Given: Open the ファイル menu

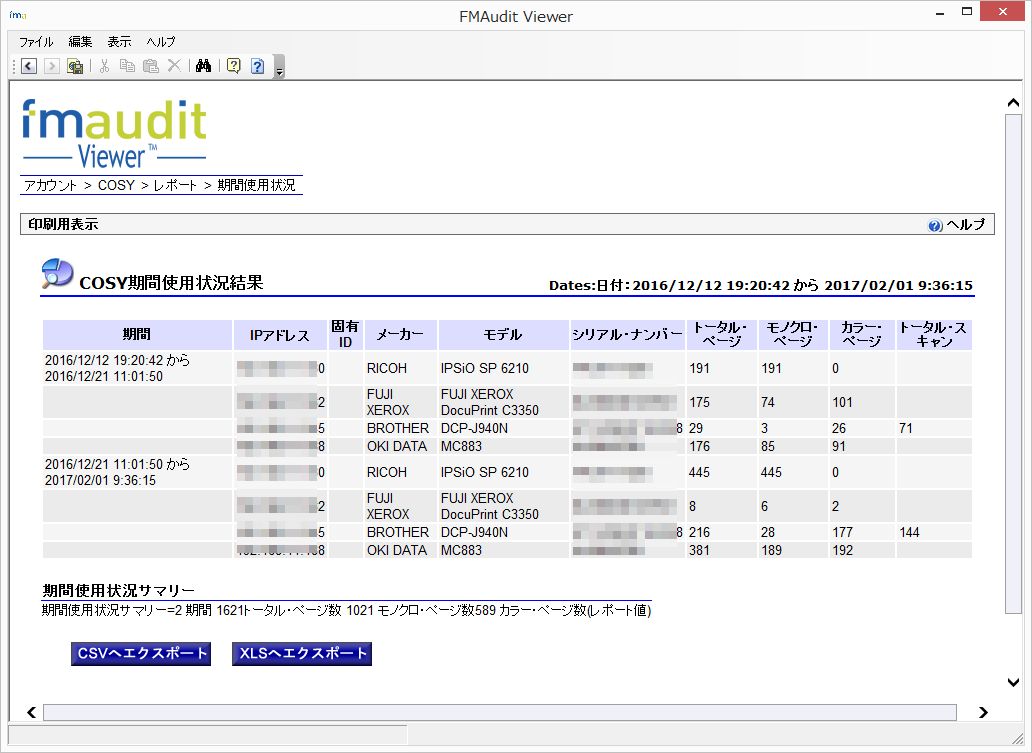Looking at the screenshot, I should pyautogui.click(x=36, y=42).
